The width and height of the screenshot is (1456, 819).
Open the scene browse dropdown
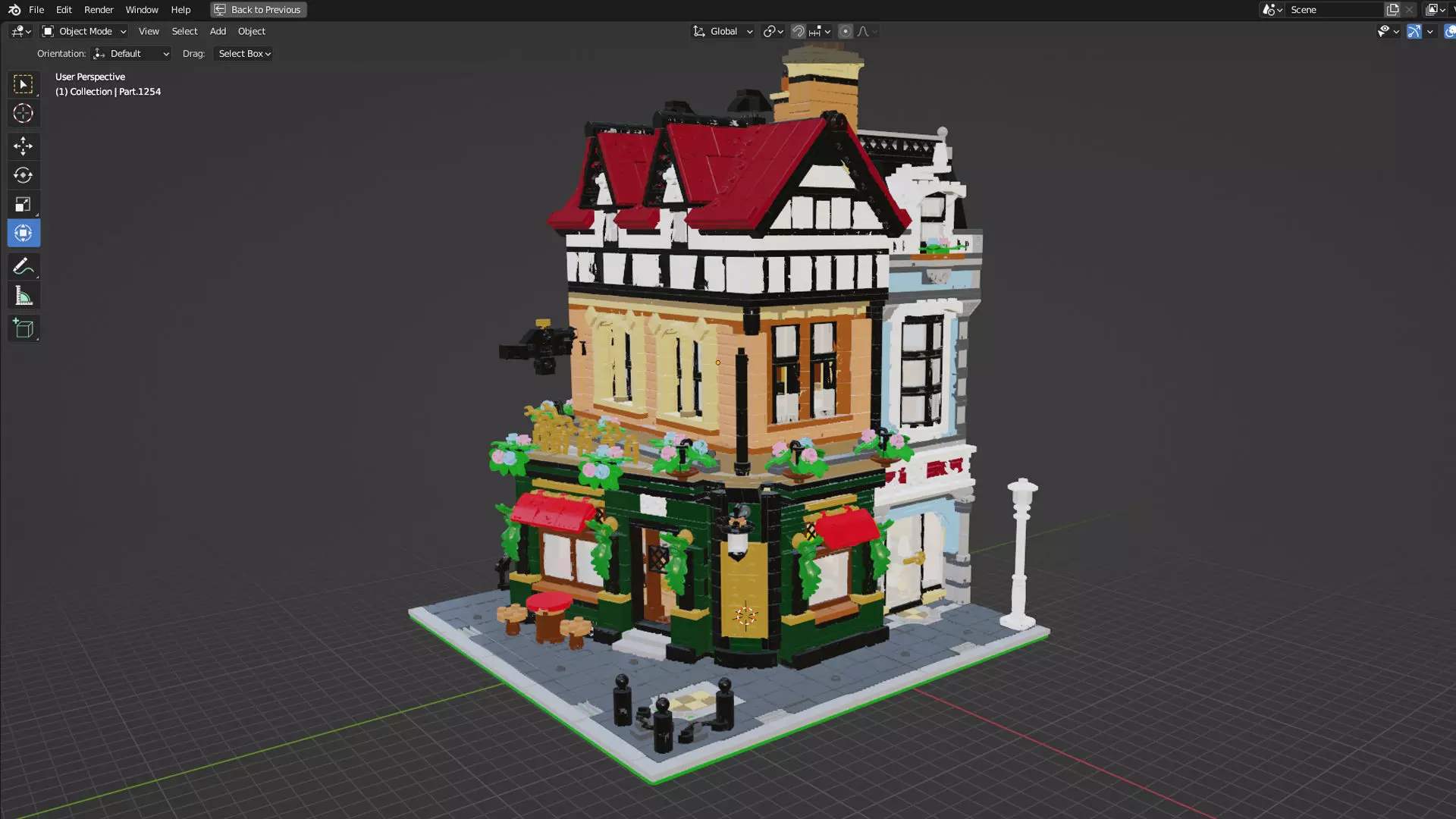pyautogui.click(x=1272, y=10)
